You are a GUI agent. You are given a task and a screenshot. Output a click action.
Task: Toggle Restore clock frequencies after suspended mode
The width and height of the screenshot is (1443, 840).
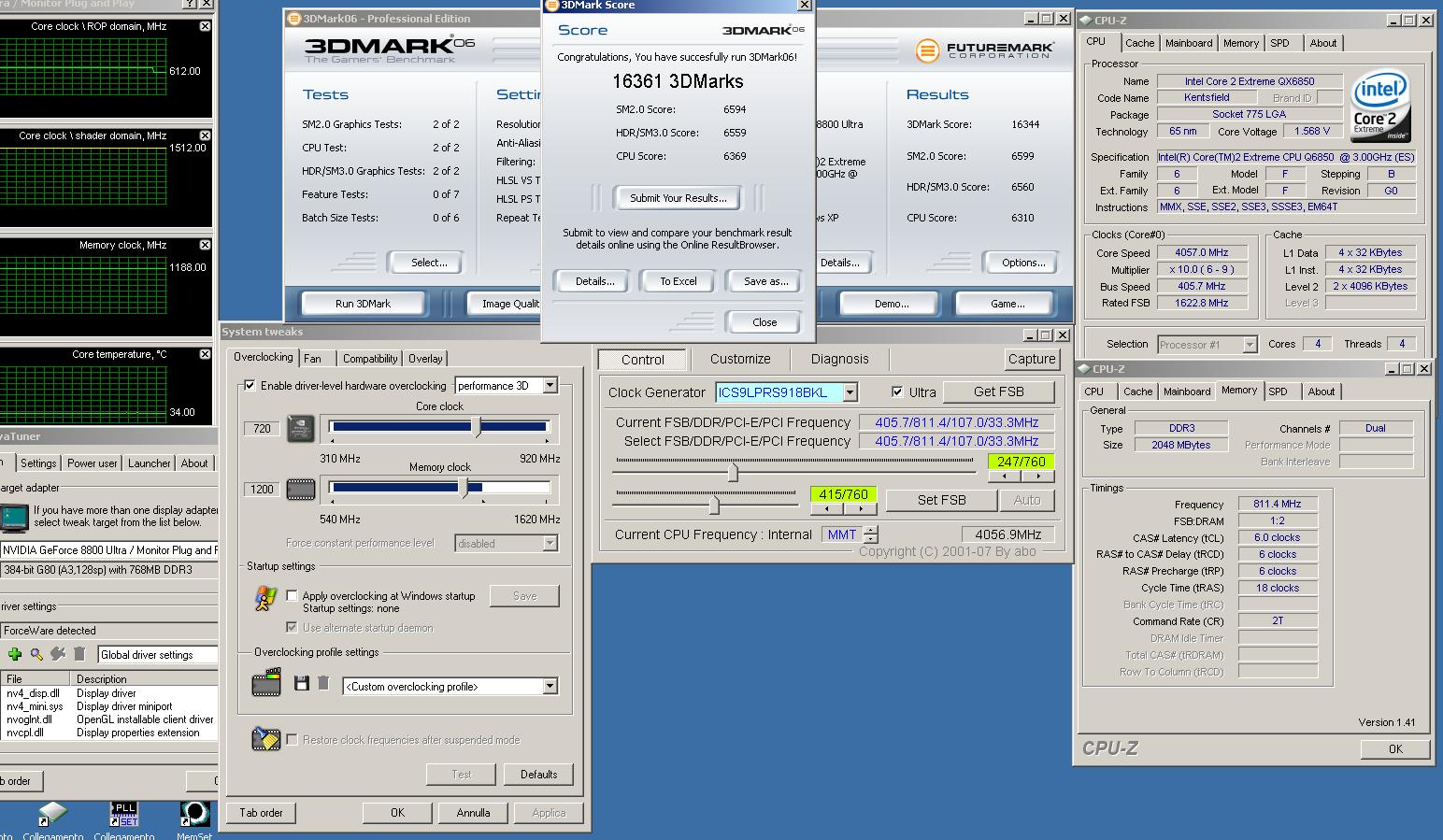292,739
